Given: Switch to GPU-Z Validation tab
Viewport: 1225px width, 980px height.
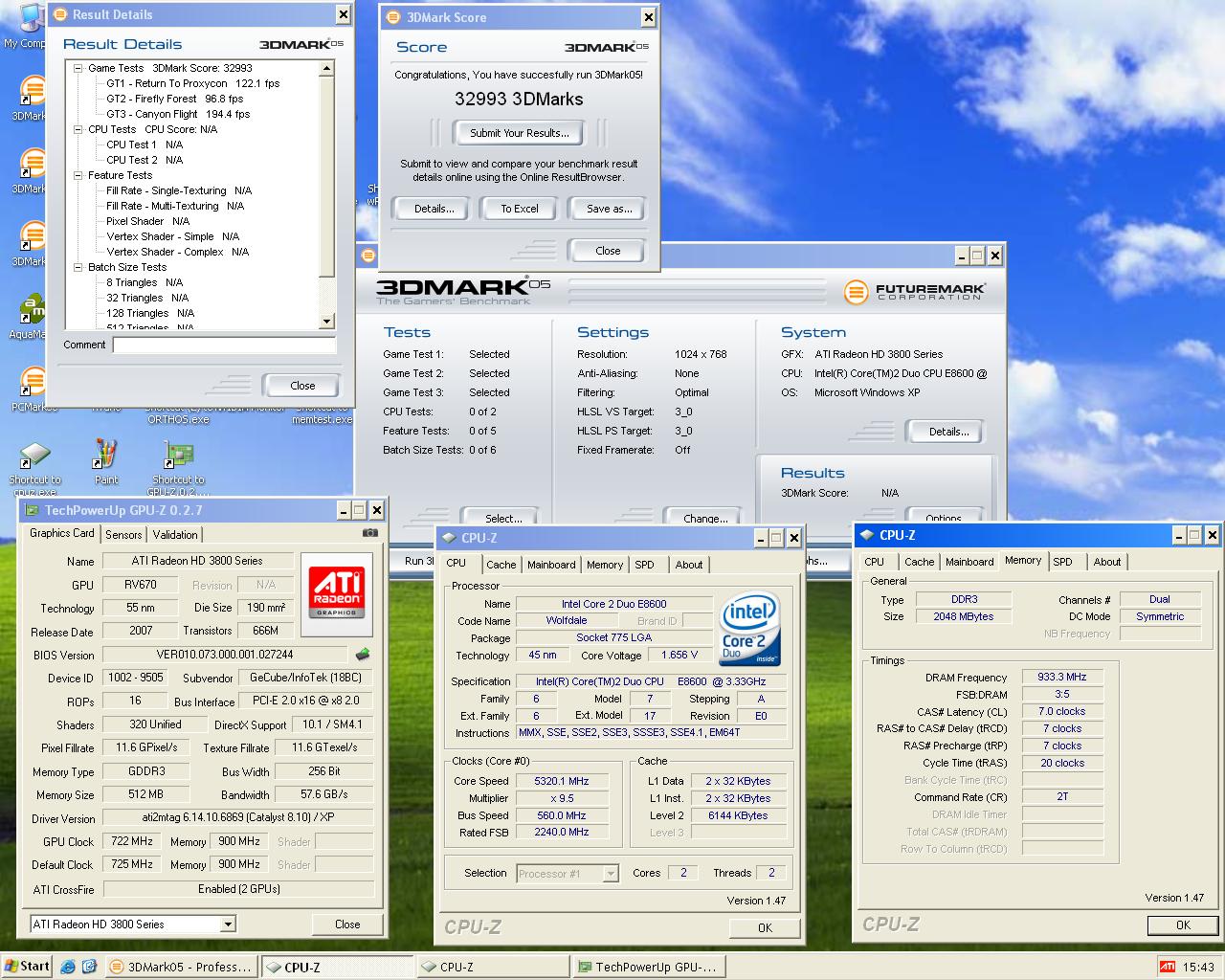Looking at the screenshot, I should tap(175, 535).
